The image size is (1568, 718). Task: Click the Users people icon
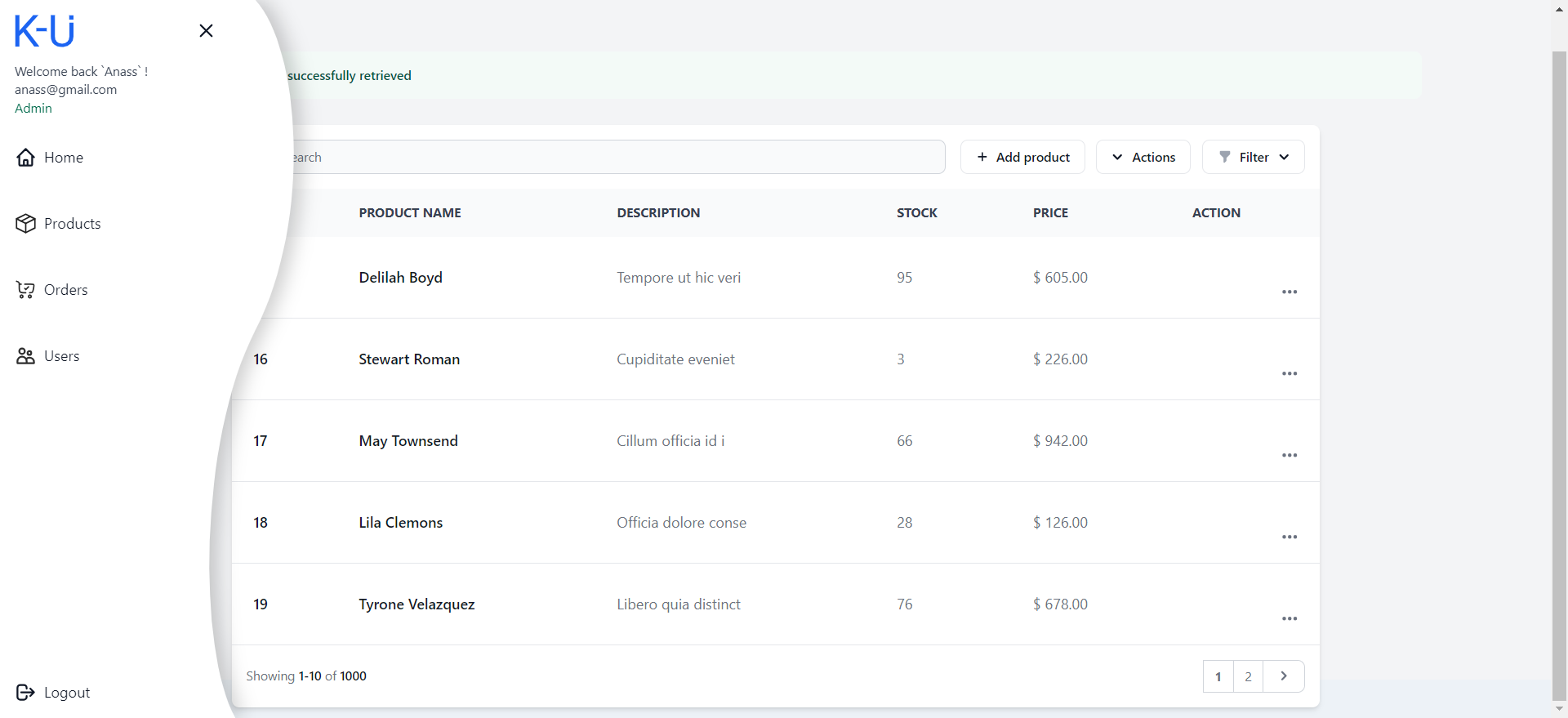pyautogui.click(x=25, y=356)
